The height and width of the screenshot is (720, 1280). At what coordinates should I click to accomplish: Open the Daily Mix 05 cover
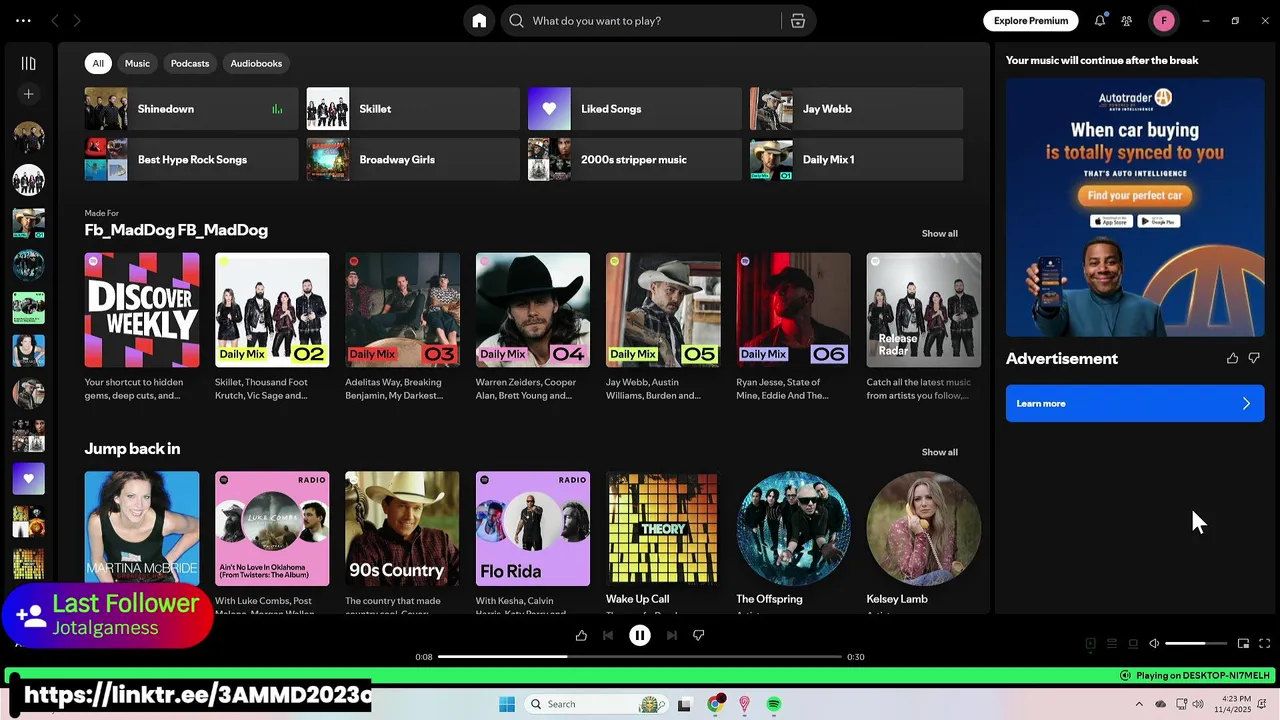[663, 310]
